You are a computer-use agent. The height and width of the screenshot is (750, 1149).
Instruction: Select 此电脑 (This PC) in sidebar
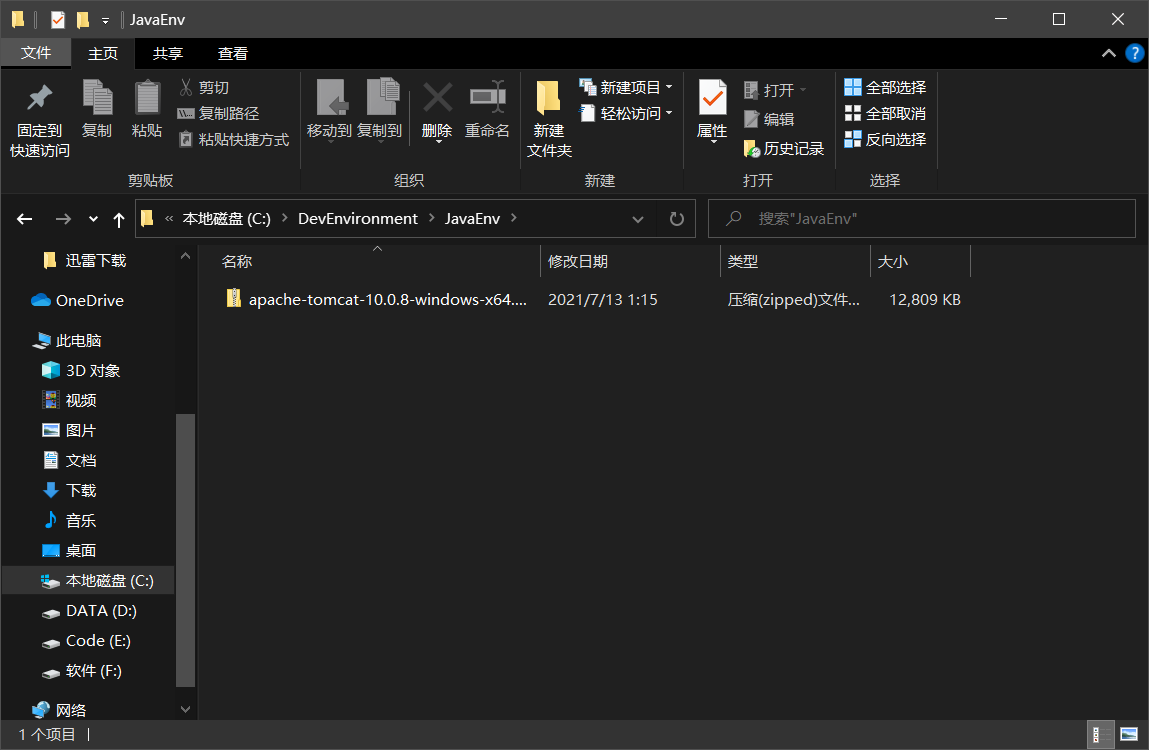(67, 340)
